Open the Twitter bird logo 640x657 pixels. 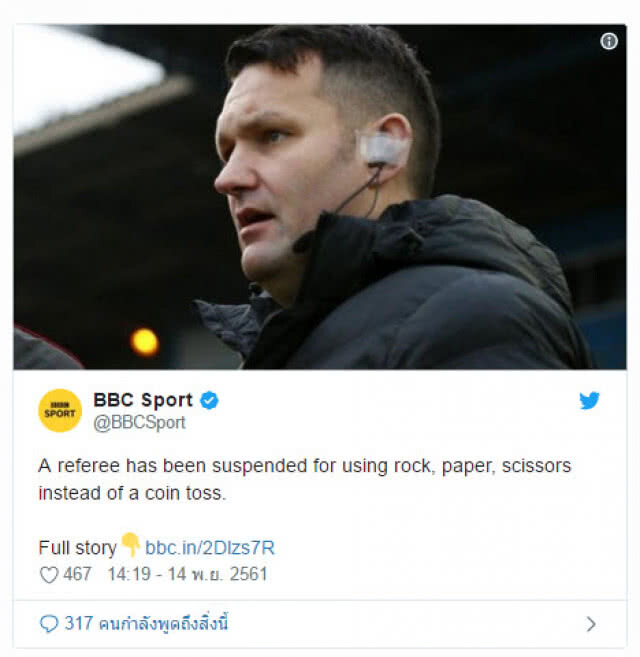tap(589, 401)
